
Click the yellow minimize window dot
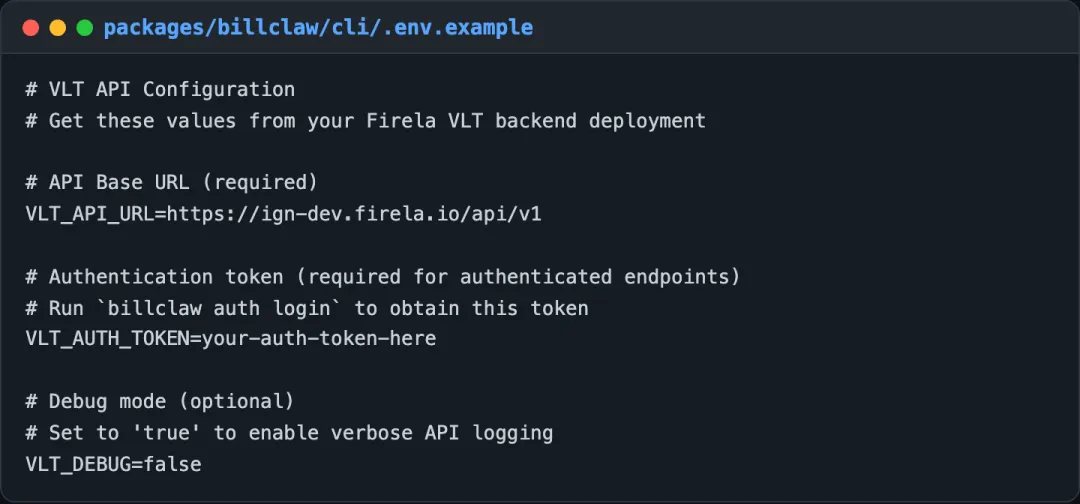(x=58, y=28)
